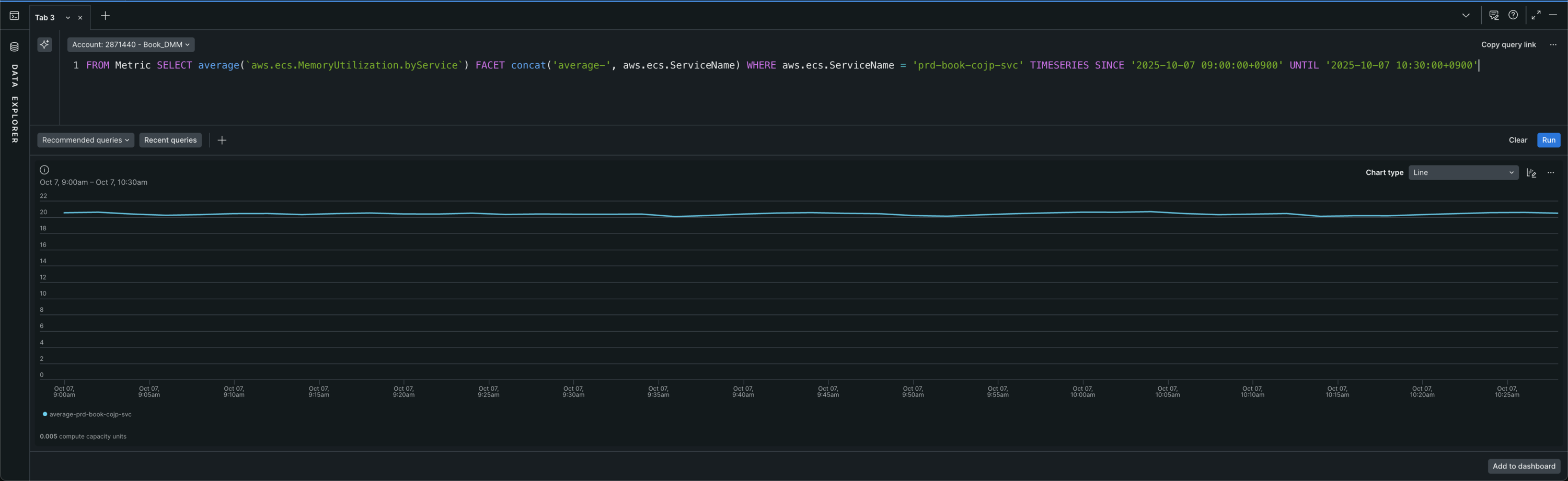1568x481 pixels.
Task: Select the Tab 3 query tab
Action: [x=45, y=18]
